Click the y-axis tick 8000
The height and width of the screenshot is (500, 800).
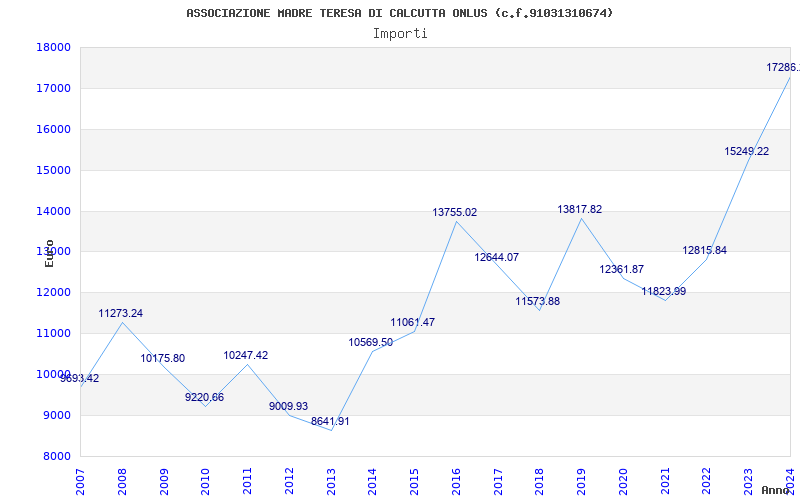56,456
